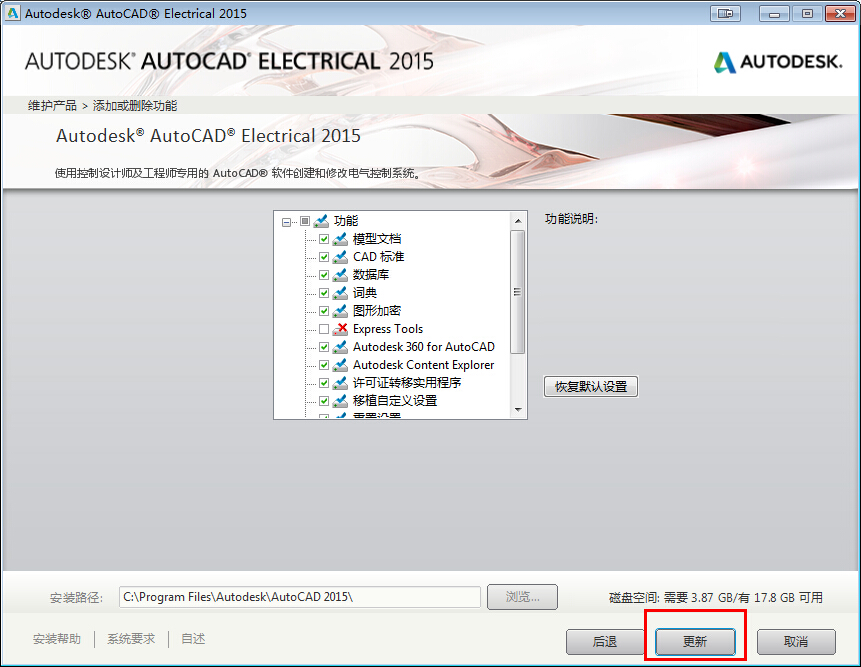Select the 许可证转移实用程序 tree item

click(x=406, y=383)
